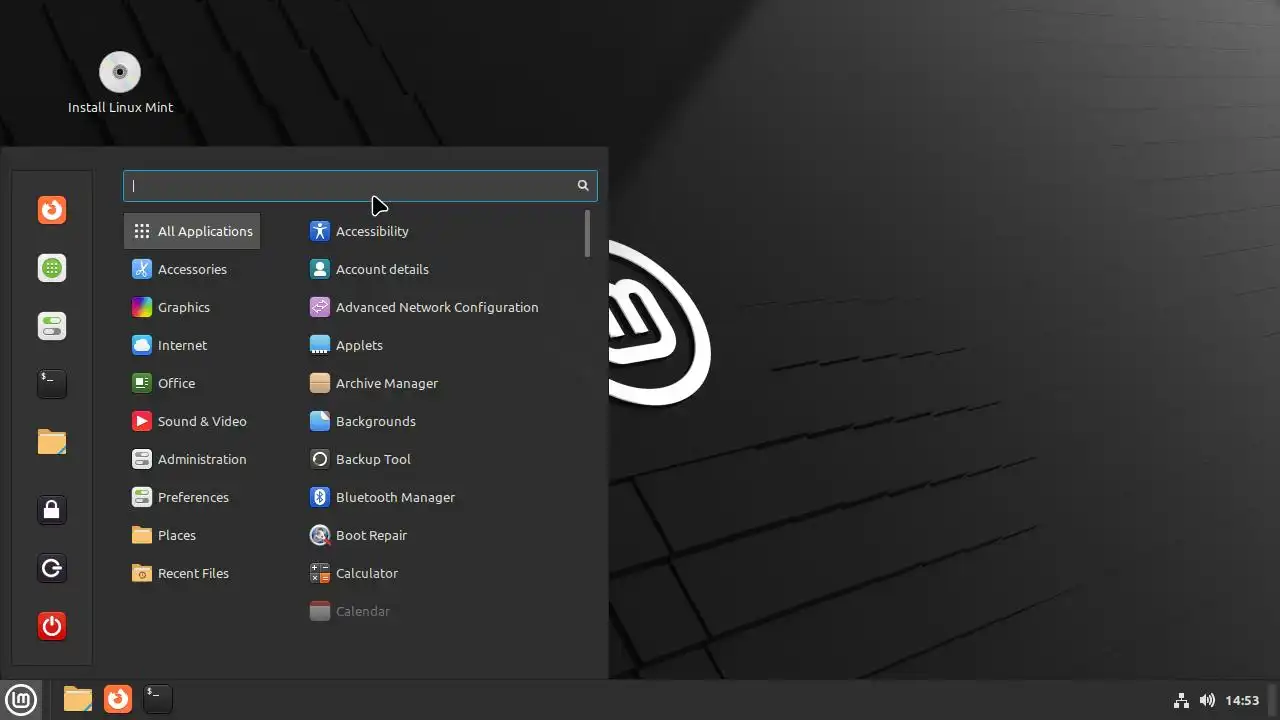
Task: Click the search magnifier icon
Action: (x=583, y=185)
